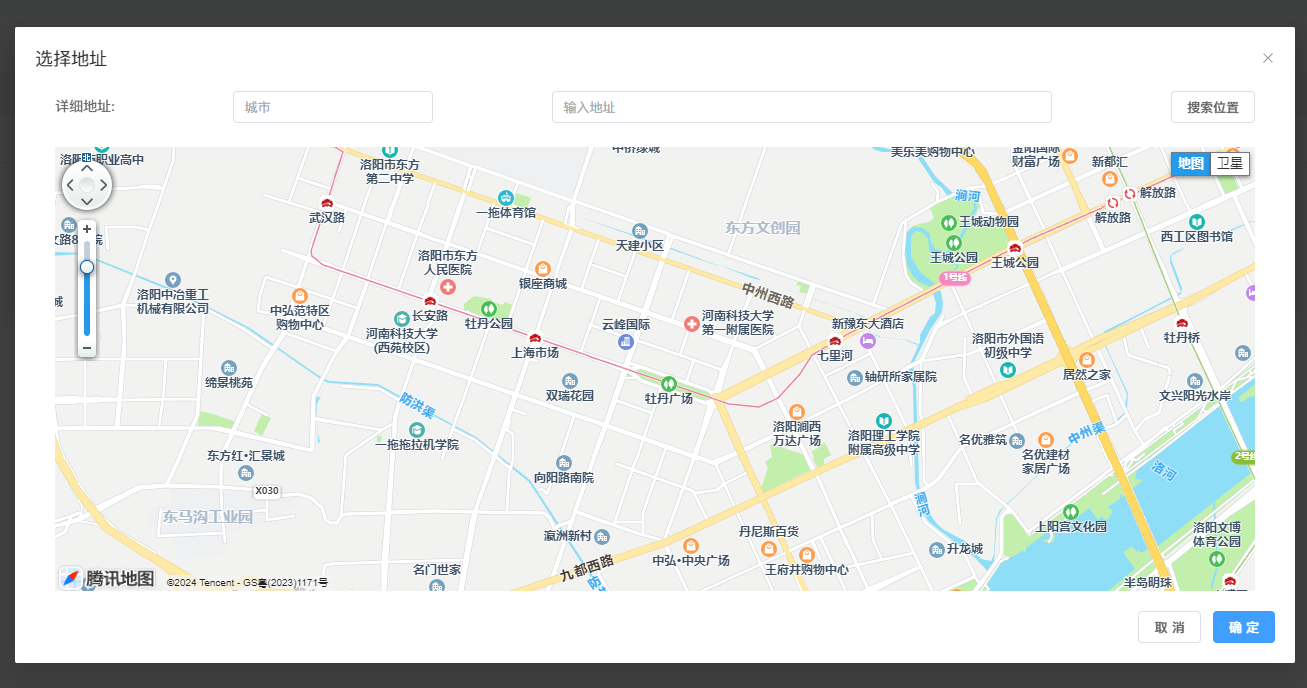1307x688 pixels.
Task: Select 洛阳市东方人民医院 hospital marker
Action: click(448, 287)
